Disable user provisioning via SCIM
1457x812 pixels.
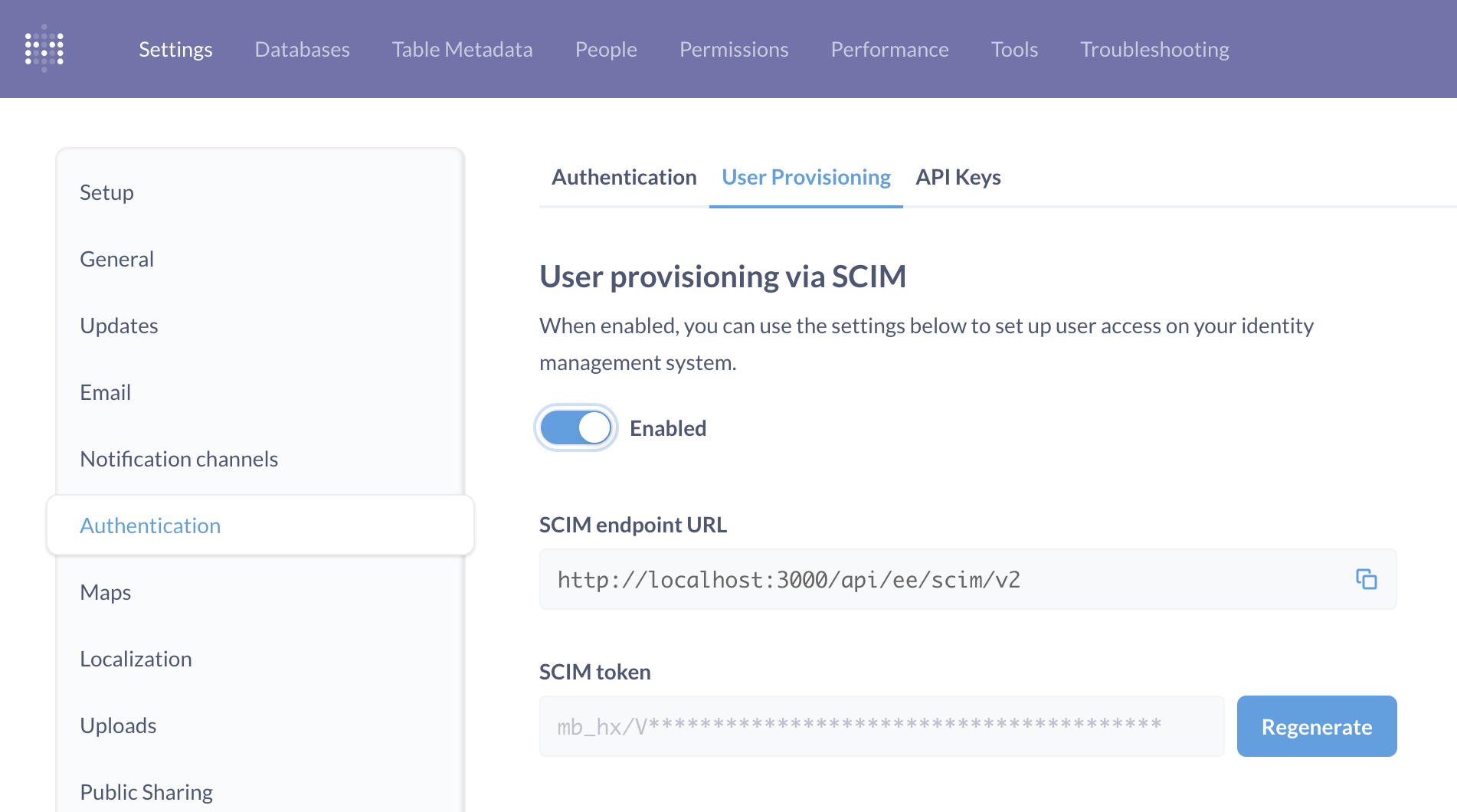tap(576, 427)
